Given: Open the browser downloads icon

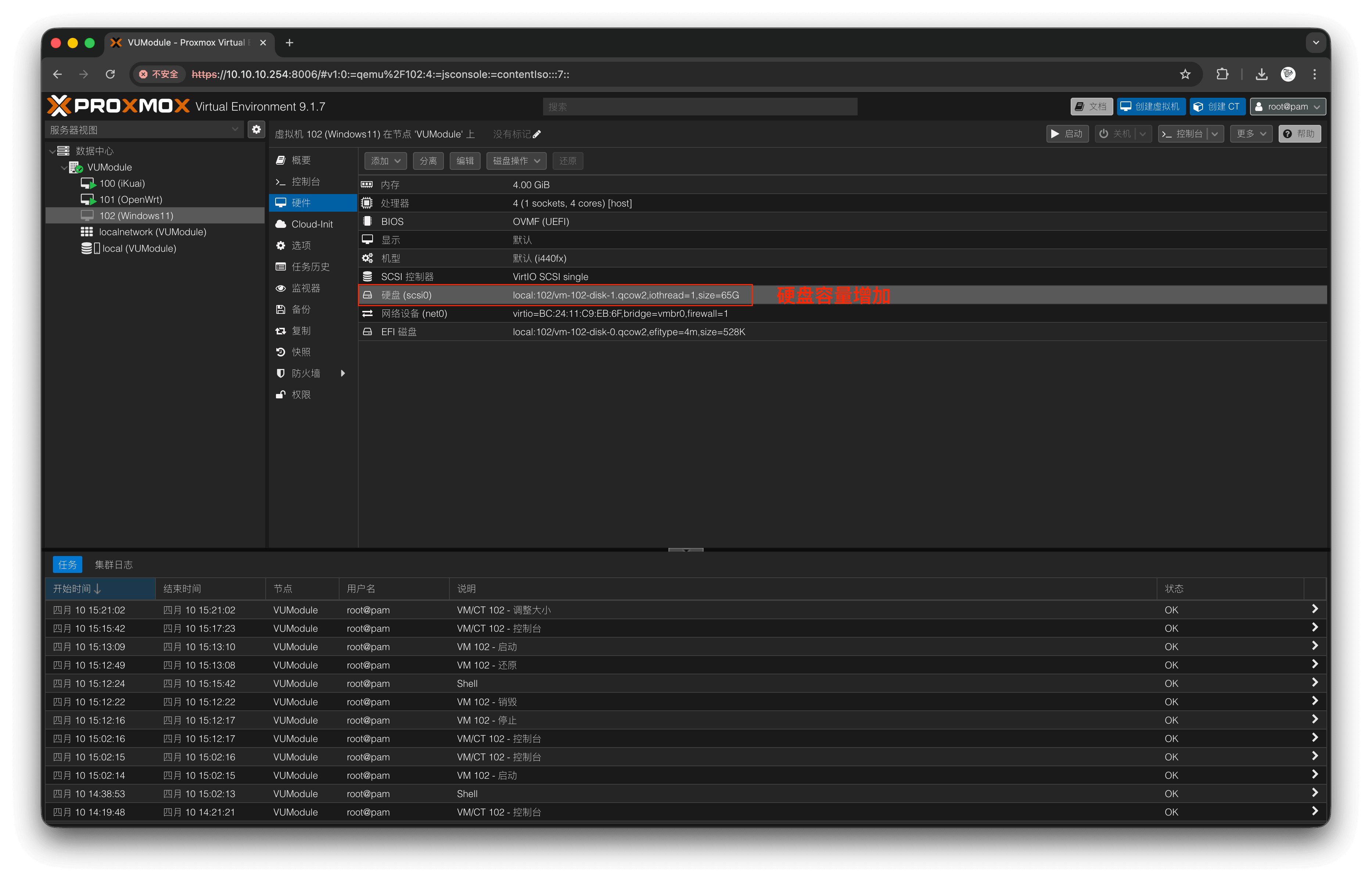Looking at the screenshot, I should pyautogui.click(x=1261, y=75).
